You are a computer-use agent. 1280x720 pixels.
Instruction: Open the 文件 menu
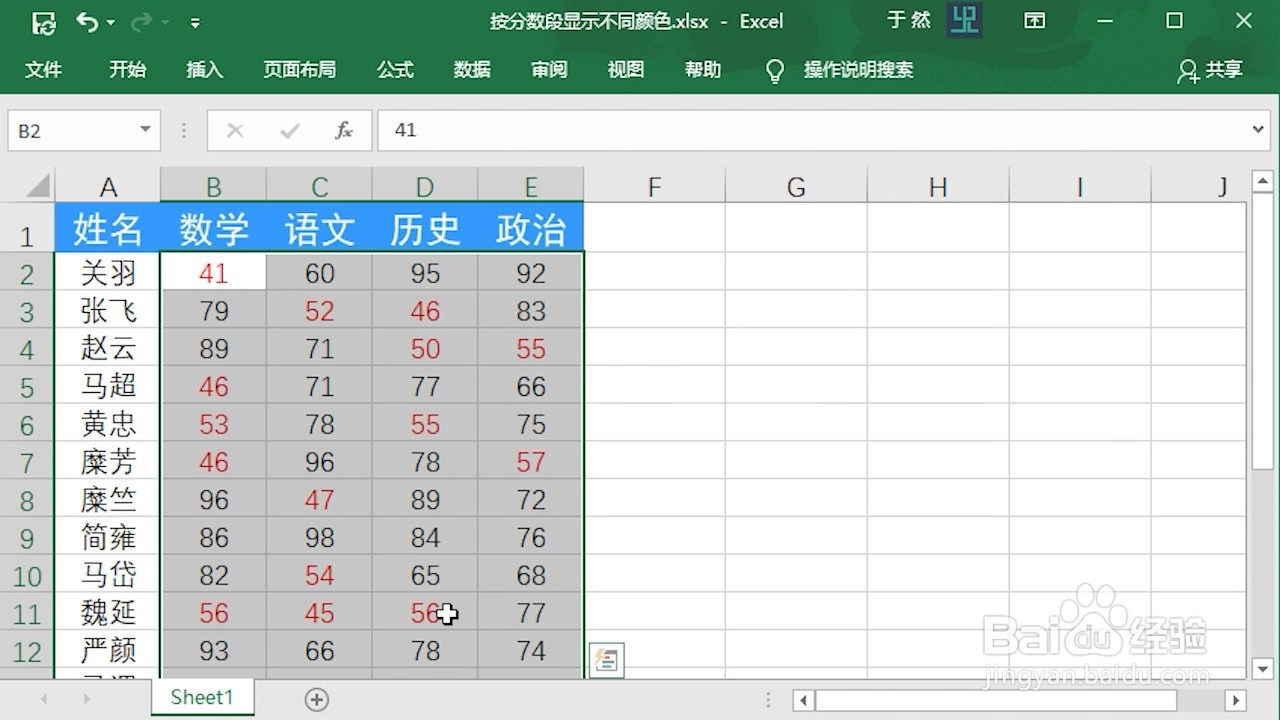(x=44, y=70)
